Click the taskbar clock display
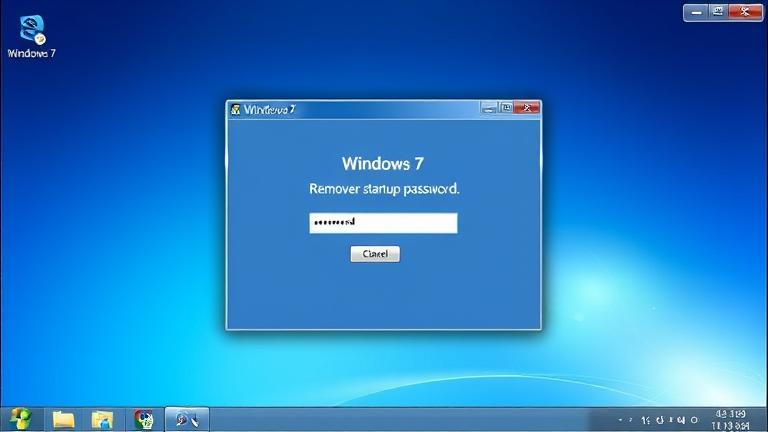 point(730,420)
